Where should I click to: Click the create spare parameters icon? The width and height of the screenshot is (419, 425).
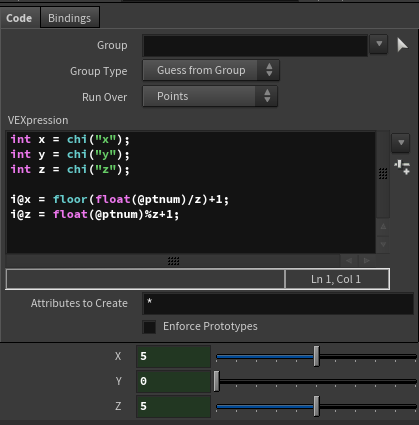pos(402,167)
